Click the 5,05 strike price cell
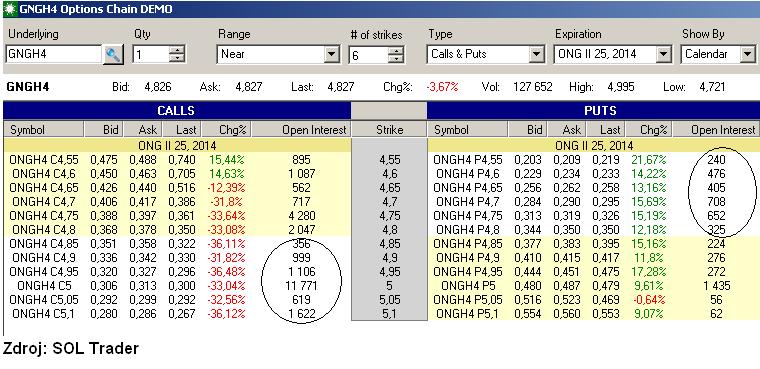Viewport: 760px width, 369px height. [389, 300]
